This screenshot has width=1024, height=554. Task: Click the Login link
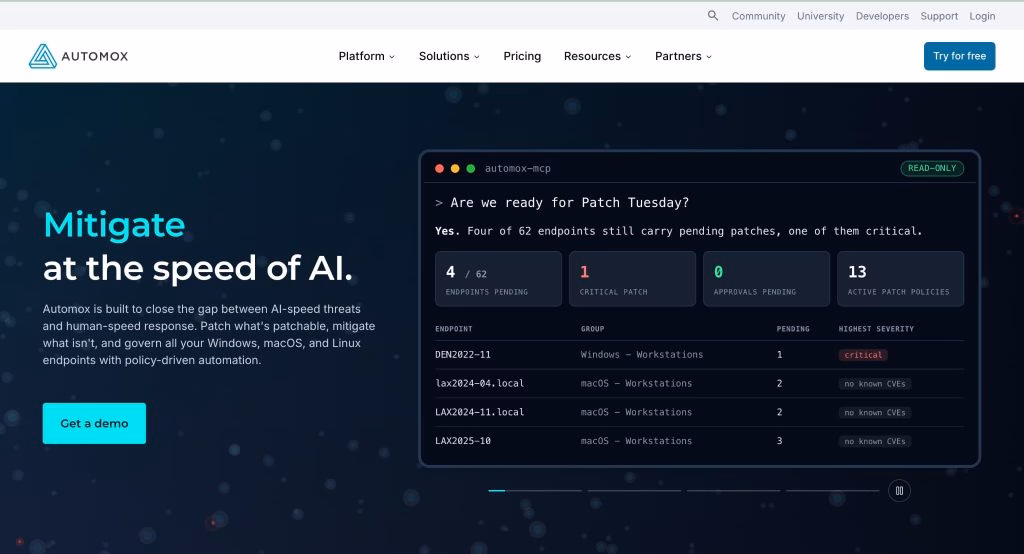pos(982,16)
